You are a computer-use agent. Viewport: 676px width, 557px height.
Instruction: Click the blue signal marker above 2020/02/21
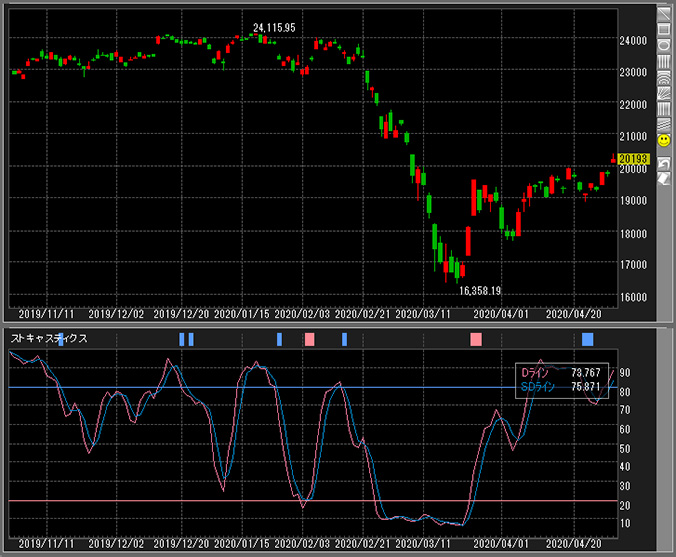tap(344, 339)
